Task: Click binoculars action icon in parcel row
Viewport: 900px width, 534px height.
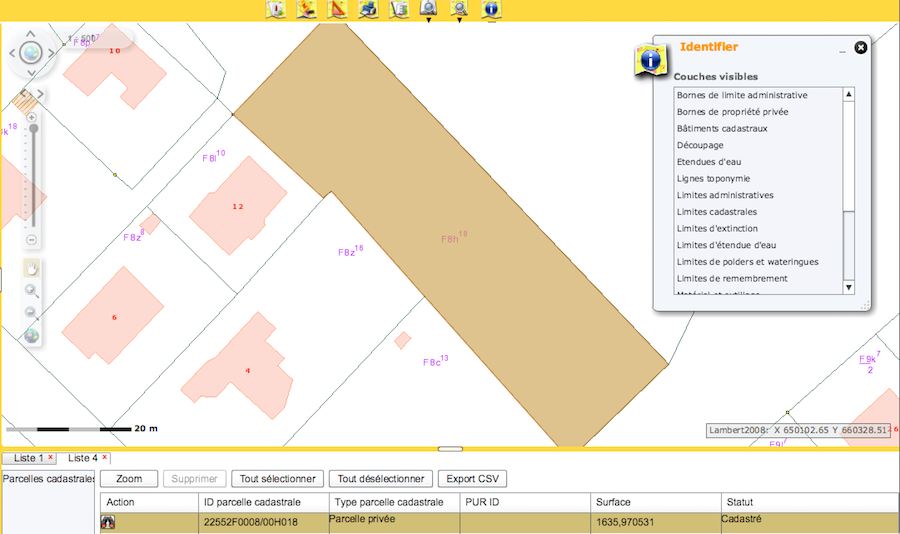Action: [108, 522]
